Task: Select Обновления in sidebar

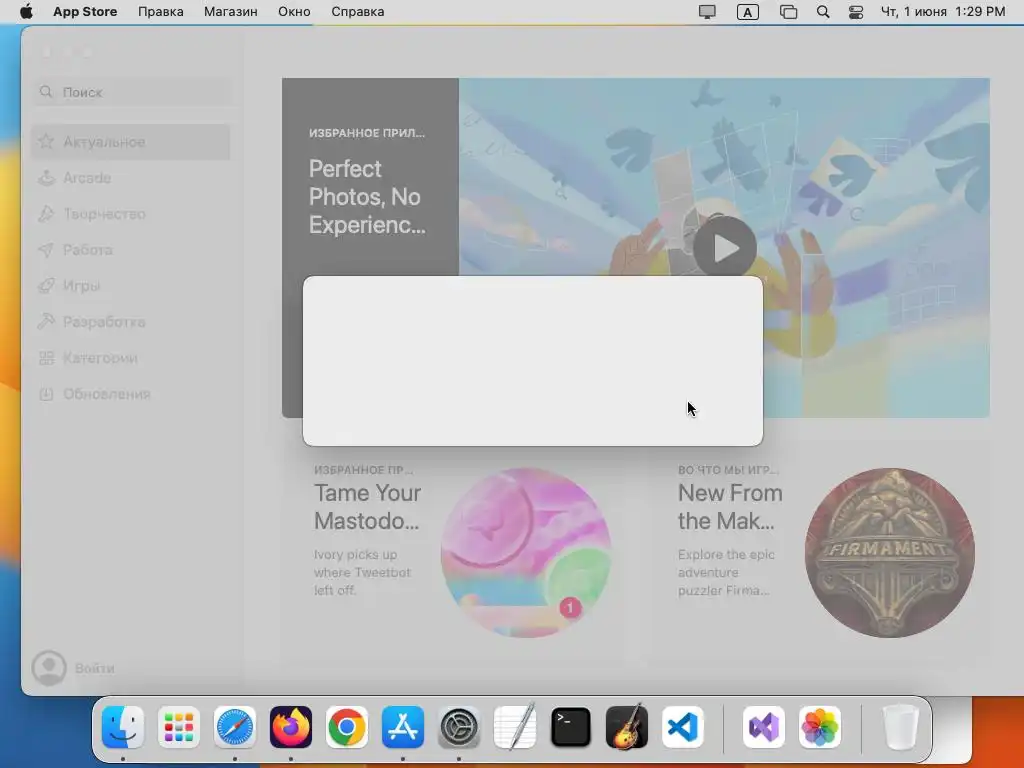Action: point(131,394)
